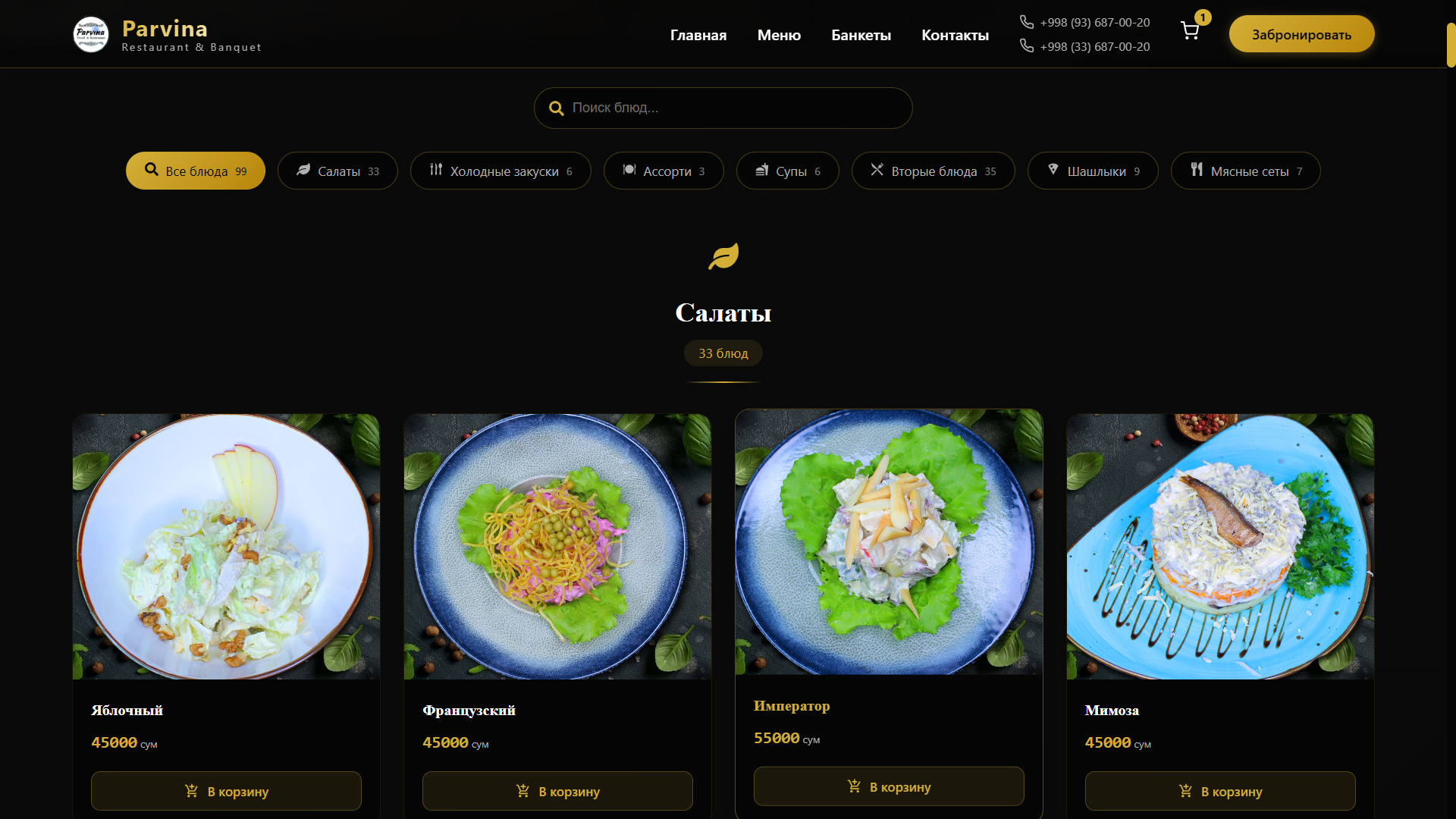The image size is (1456, 819).
Task: Click the page vertical scrollbar thumb
Action: pyautogui.click(x=1451, y=45)
